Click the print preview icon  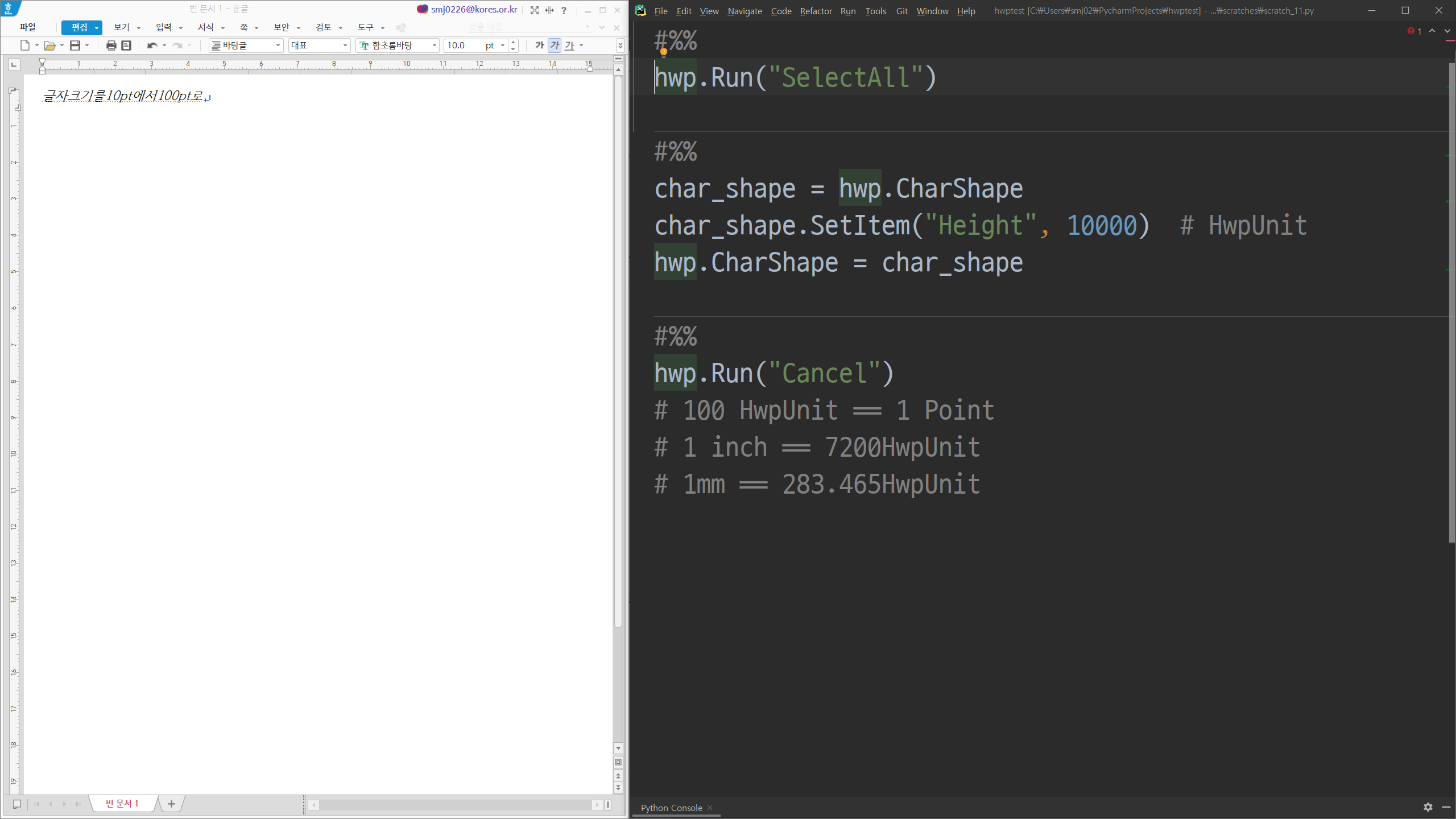coord(126,45)
